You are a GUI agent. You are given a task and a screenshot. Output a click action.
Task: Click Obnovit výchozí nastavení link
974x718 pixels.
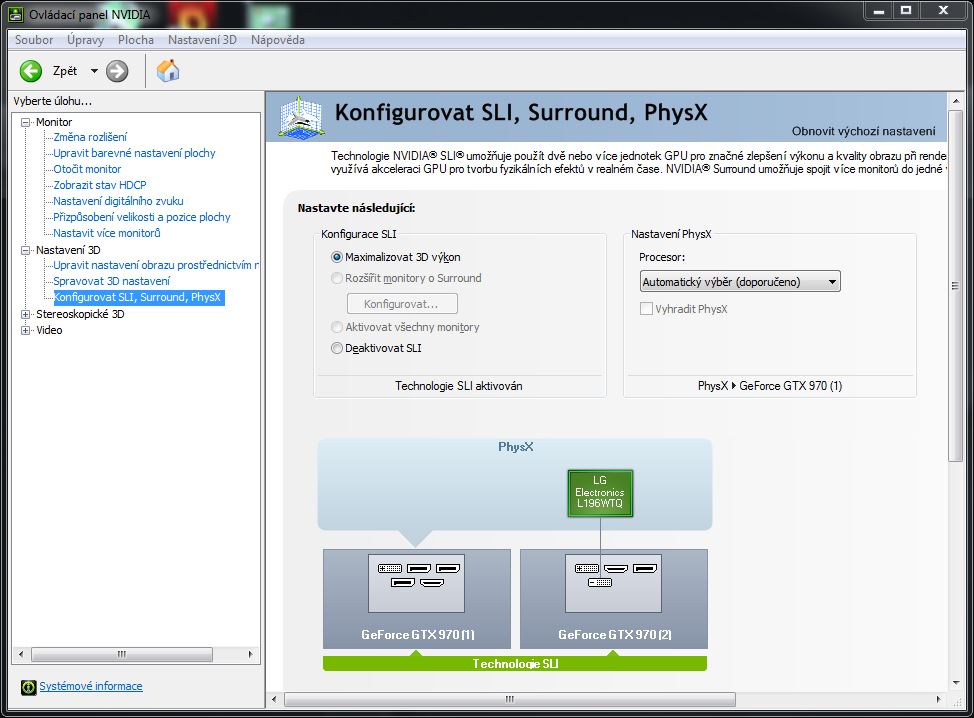[863, 131]
